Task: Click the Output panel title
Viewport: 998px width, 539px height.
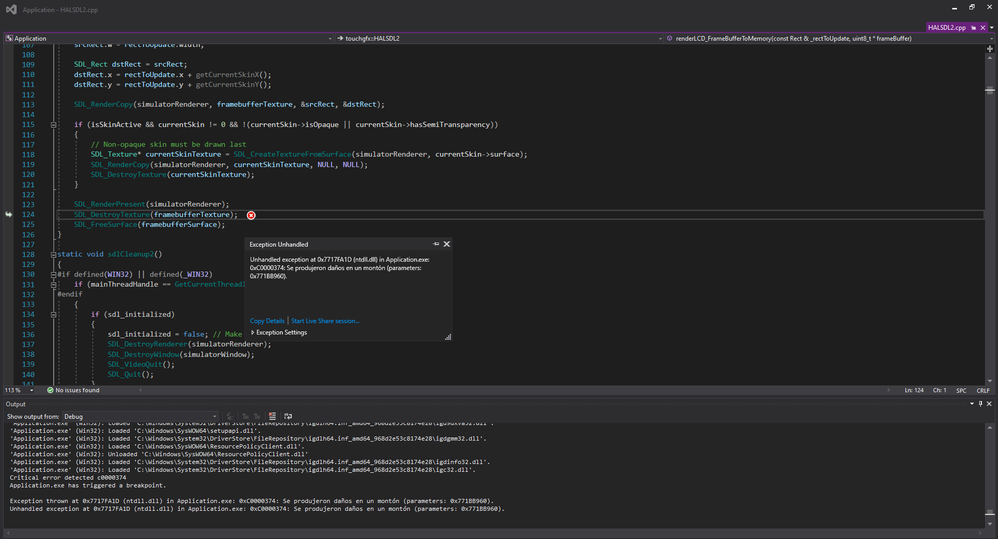Action: [x=15, y=404]
